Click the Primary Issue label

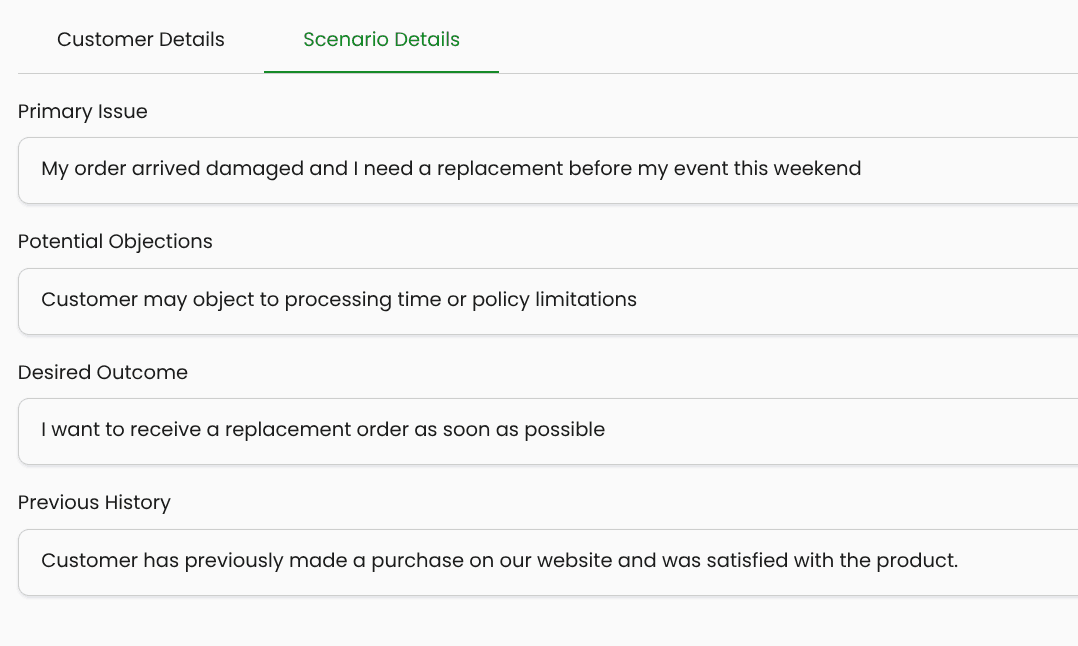click(82, 112)
